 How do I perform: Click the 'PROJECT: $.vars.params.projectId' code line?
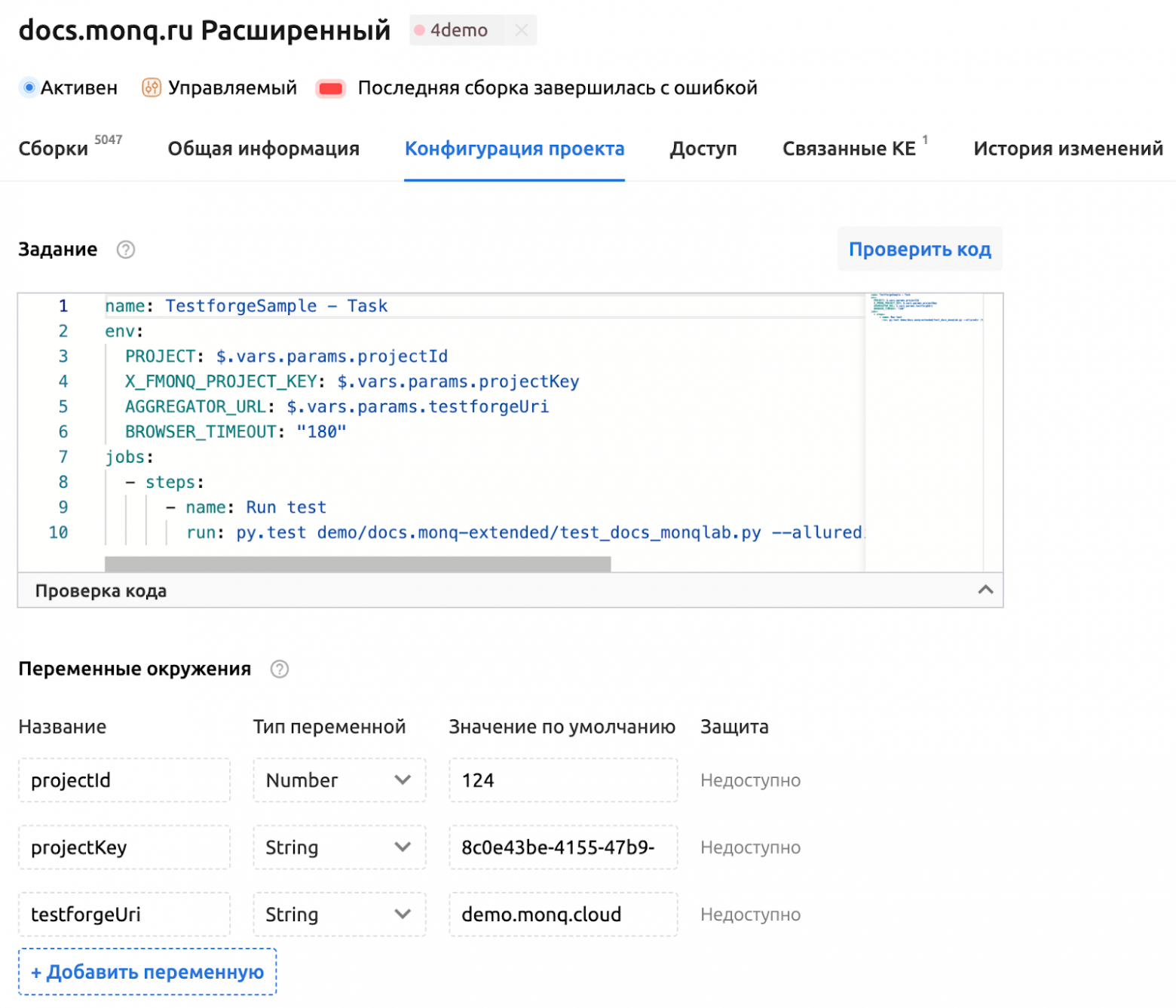point(286,357)
